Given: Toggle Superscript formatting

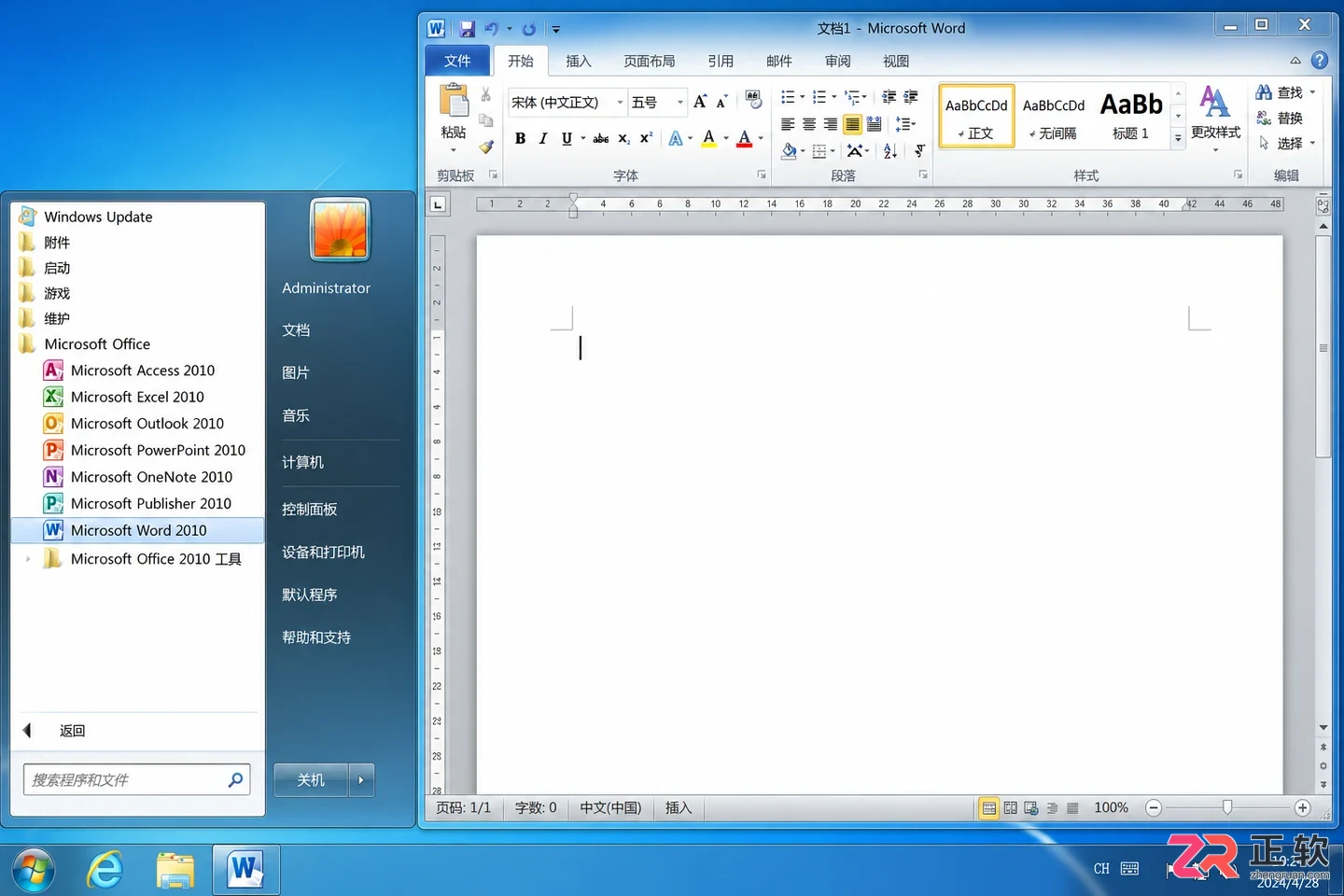Looking at the screenshot, I should click(x=646, y=138).
